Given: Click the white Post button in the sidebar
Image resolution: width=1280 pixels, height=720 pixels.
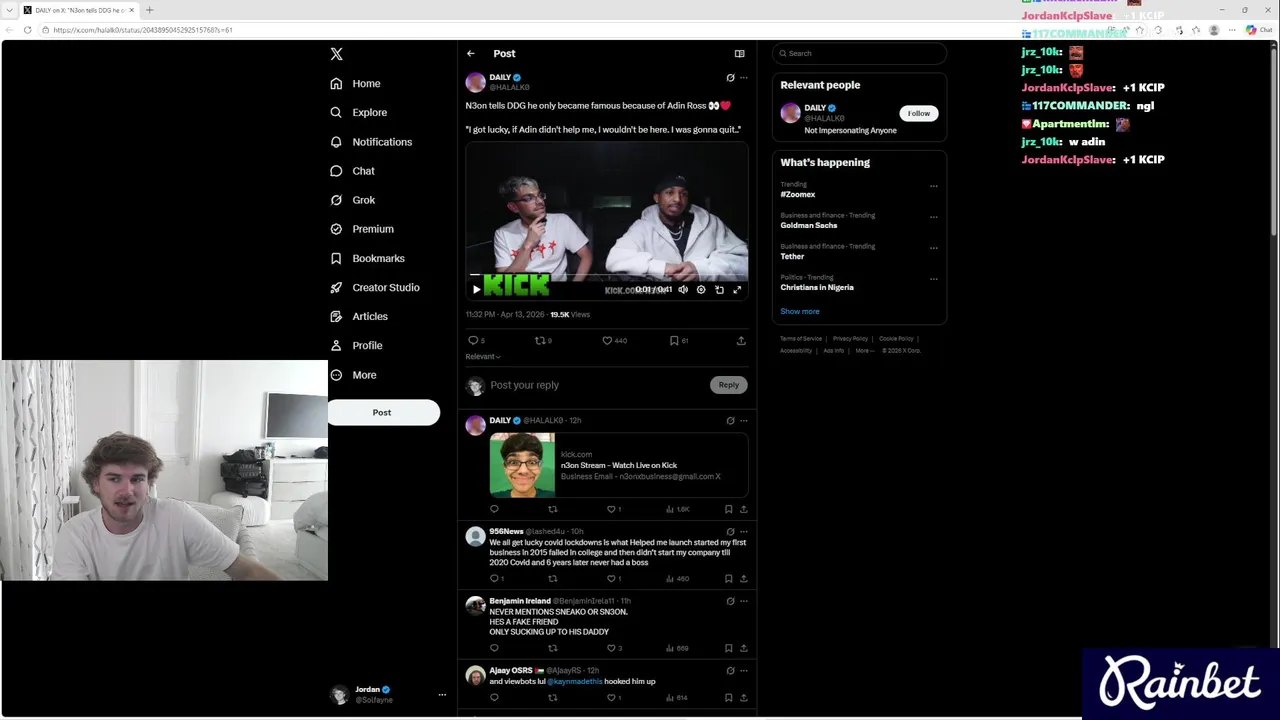Looking at the screenshot, I should tap(383, 412).
